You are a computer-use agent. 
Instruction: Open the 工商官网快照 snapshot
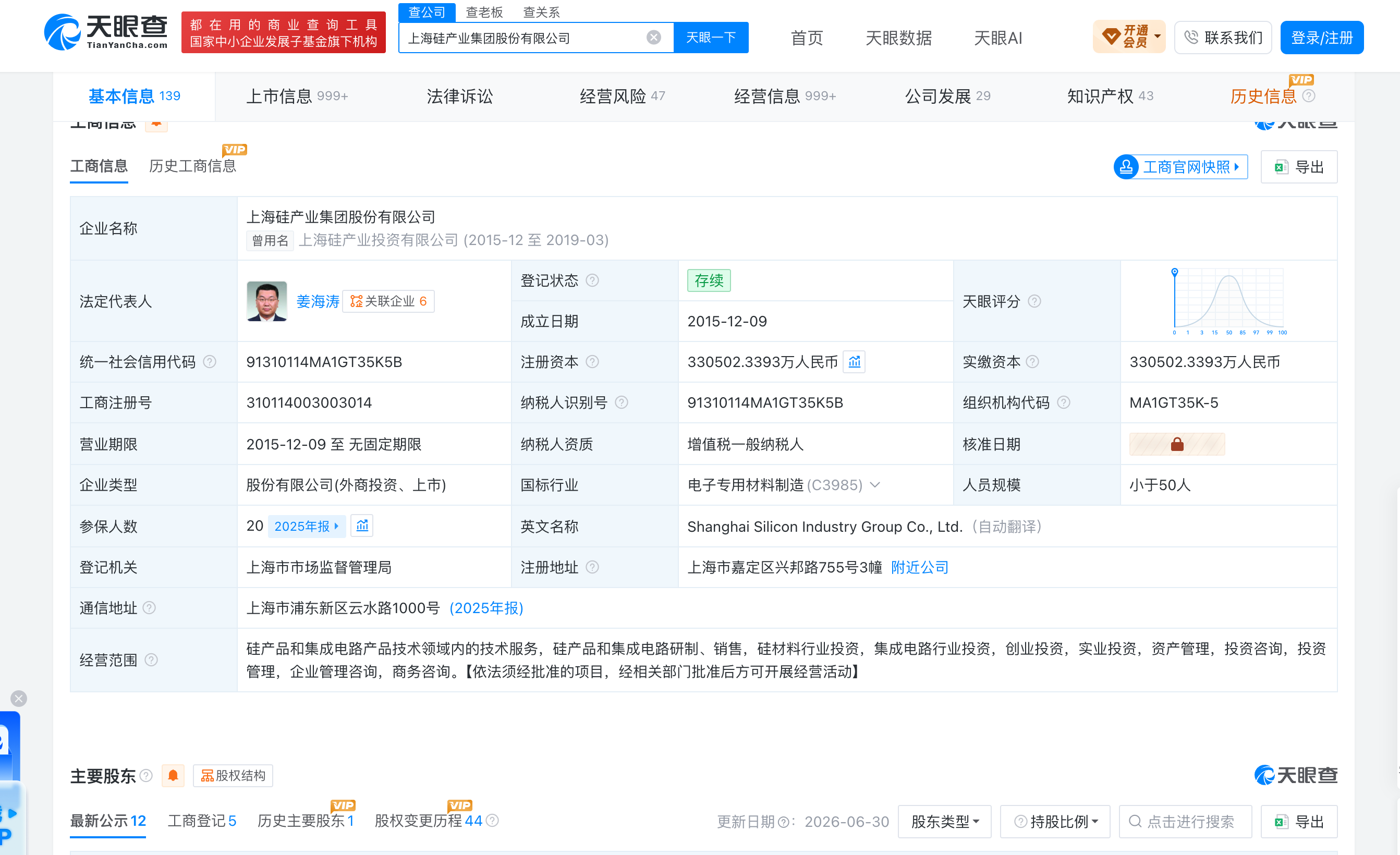tap(1180, 167)
